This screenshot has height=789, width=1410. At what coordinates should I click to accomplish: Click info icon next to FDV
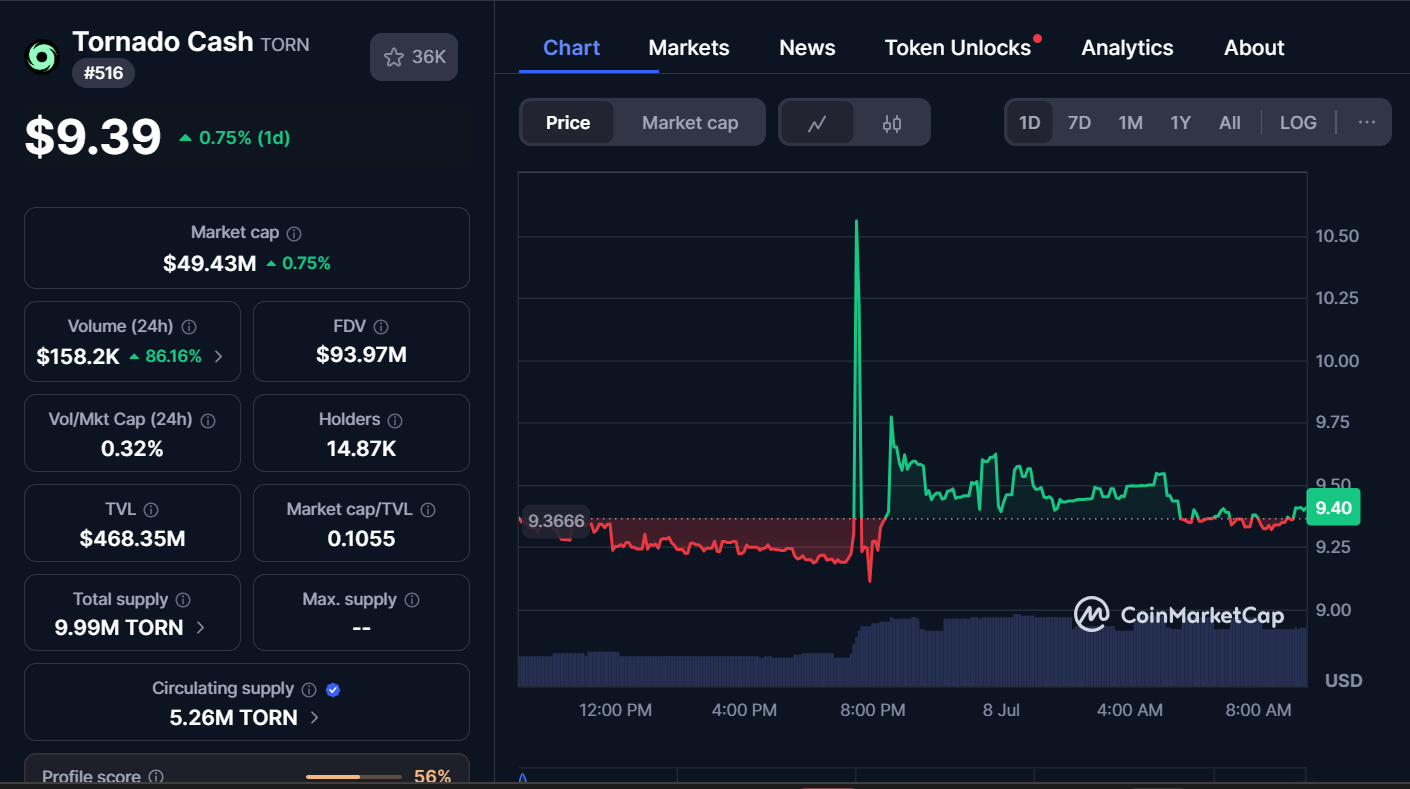click(381, 327)
